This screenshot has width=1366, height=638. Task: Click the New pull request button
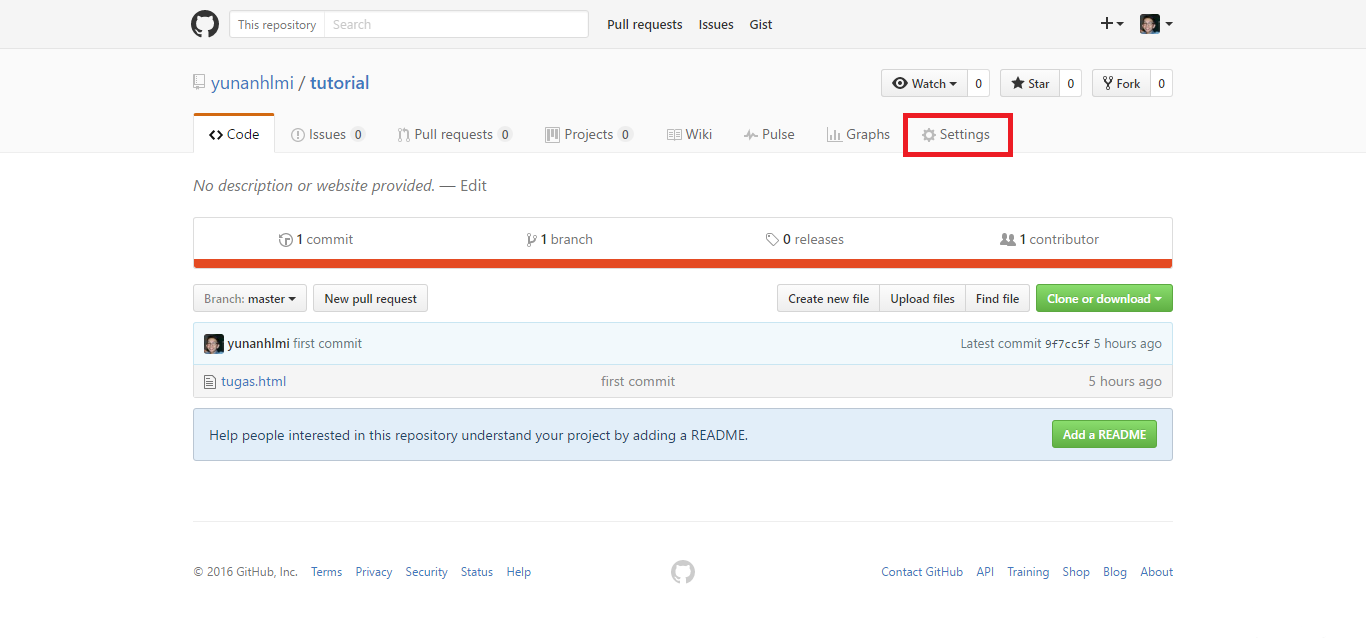[370, 298]
